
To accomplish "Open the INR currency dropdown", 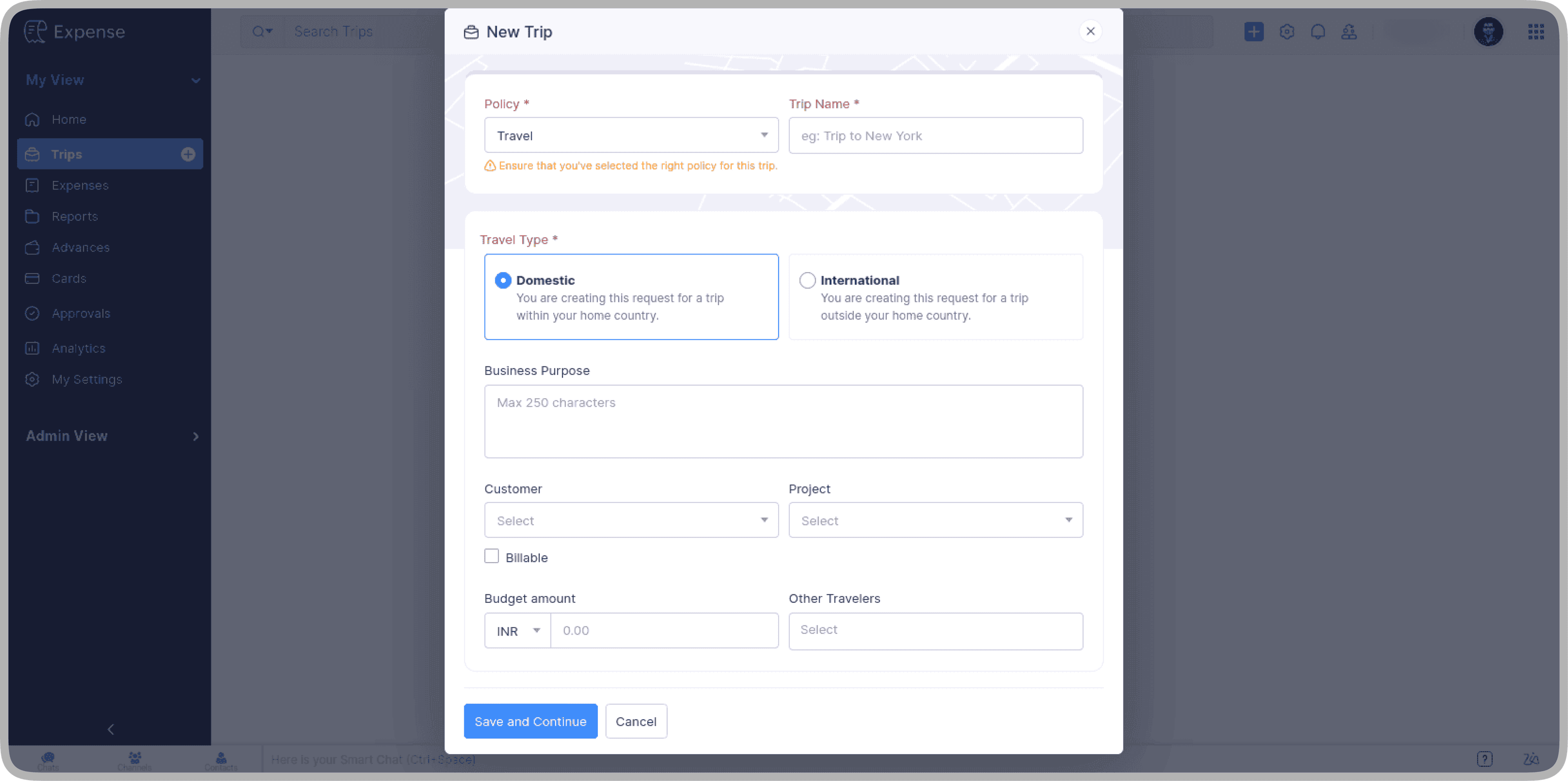I will 517,630.
